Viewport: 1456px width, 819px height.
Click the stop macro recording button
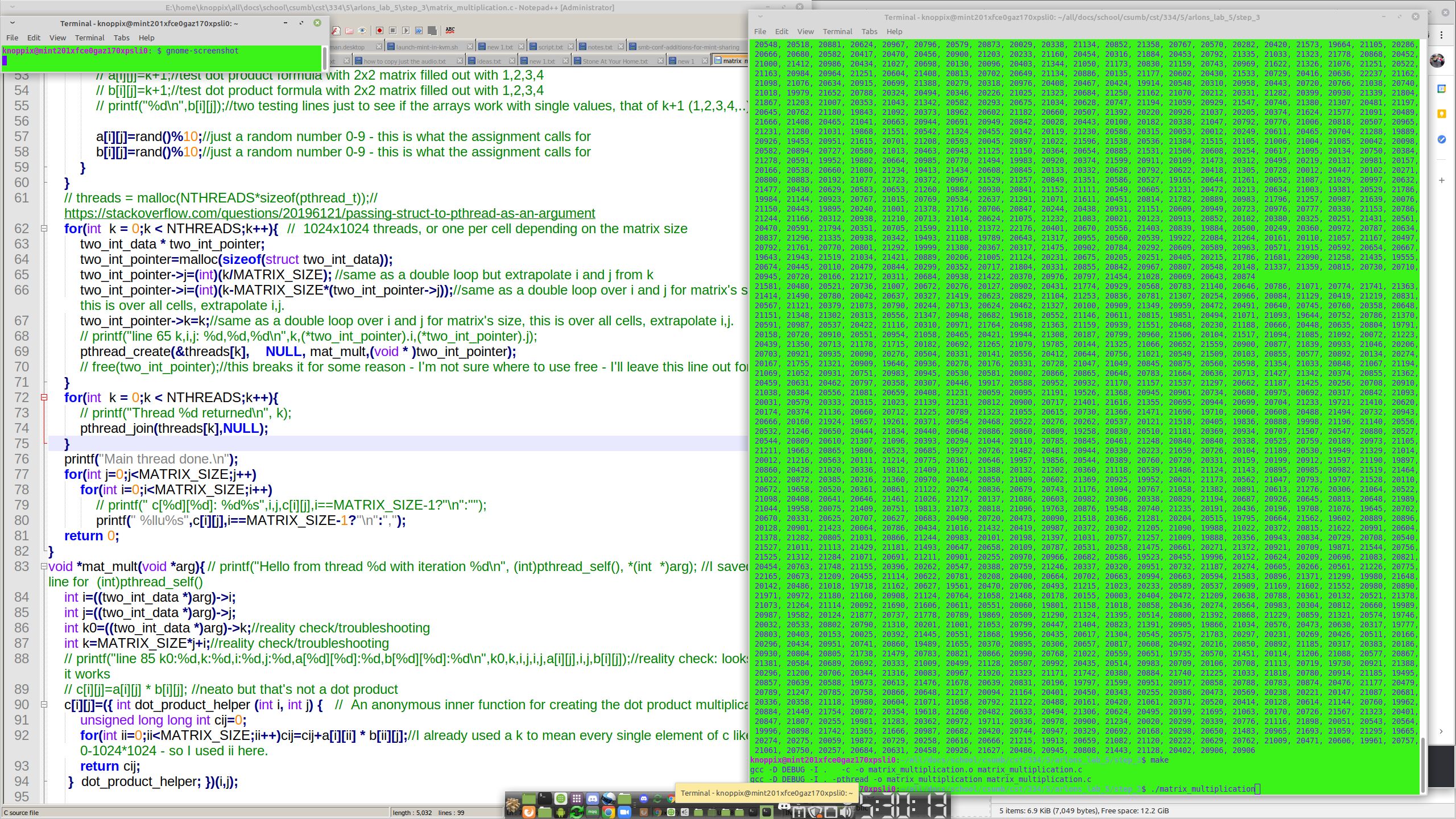click(x=392, y=31)
